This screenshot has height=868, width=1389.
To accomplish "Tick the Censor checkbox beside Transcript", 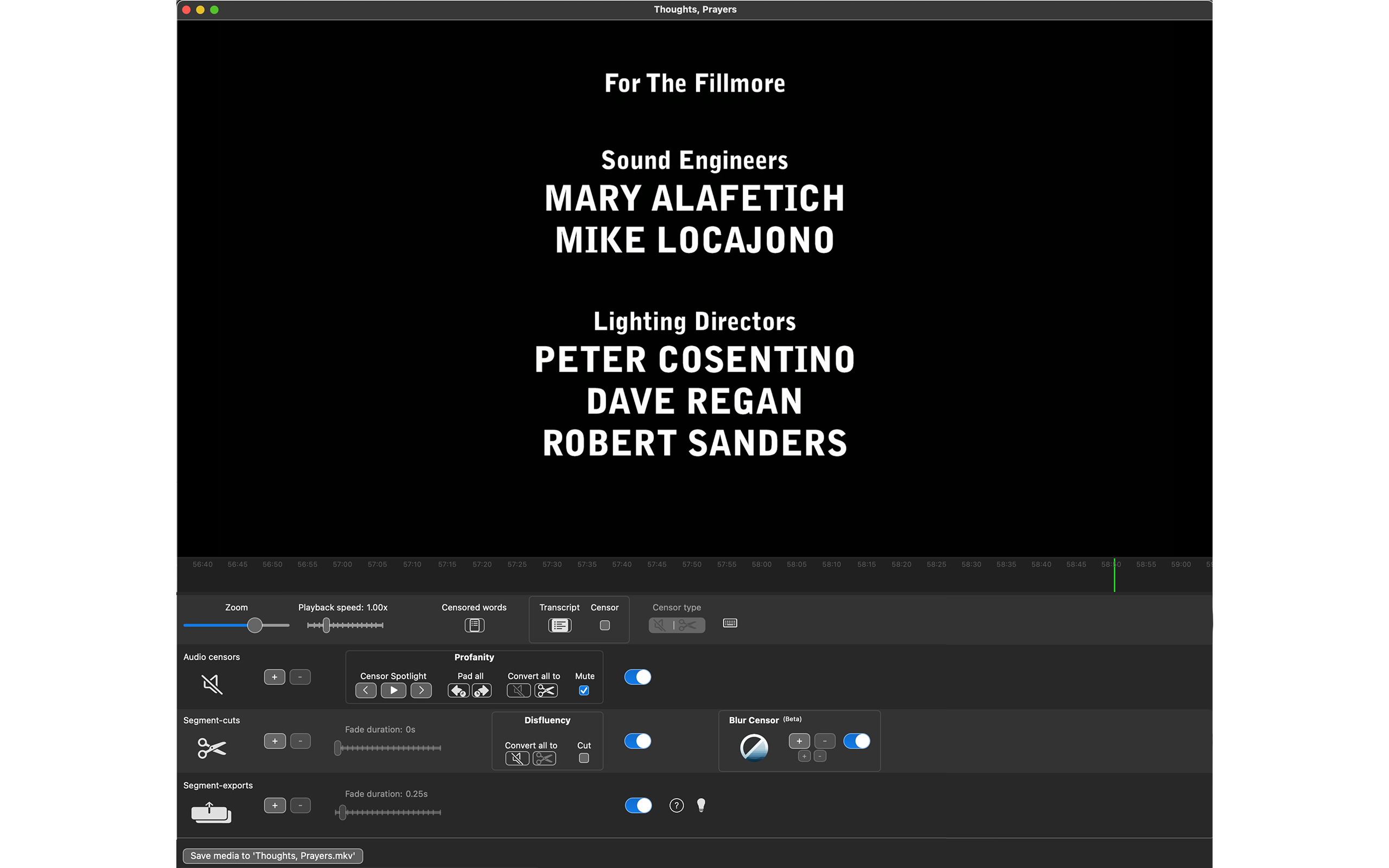I will pos(604,625).
